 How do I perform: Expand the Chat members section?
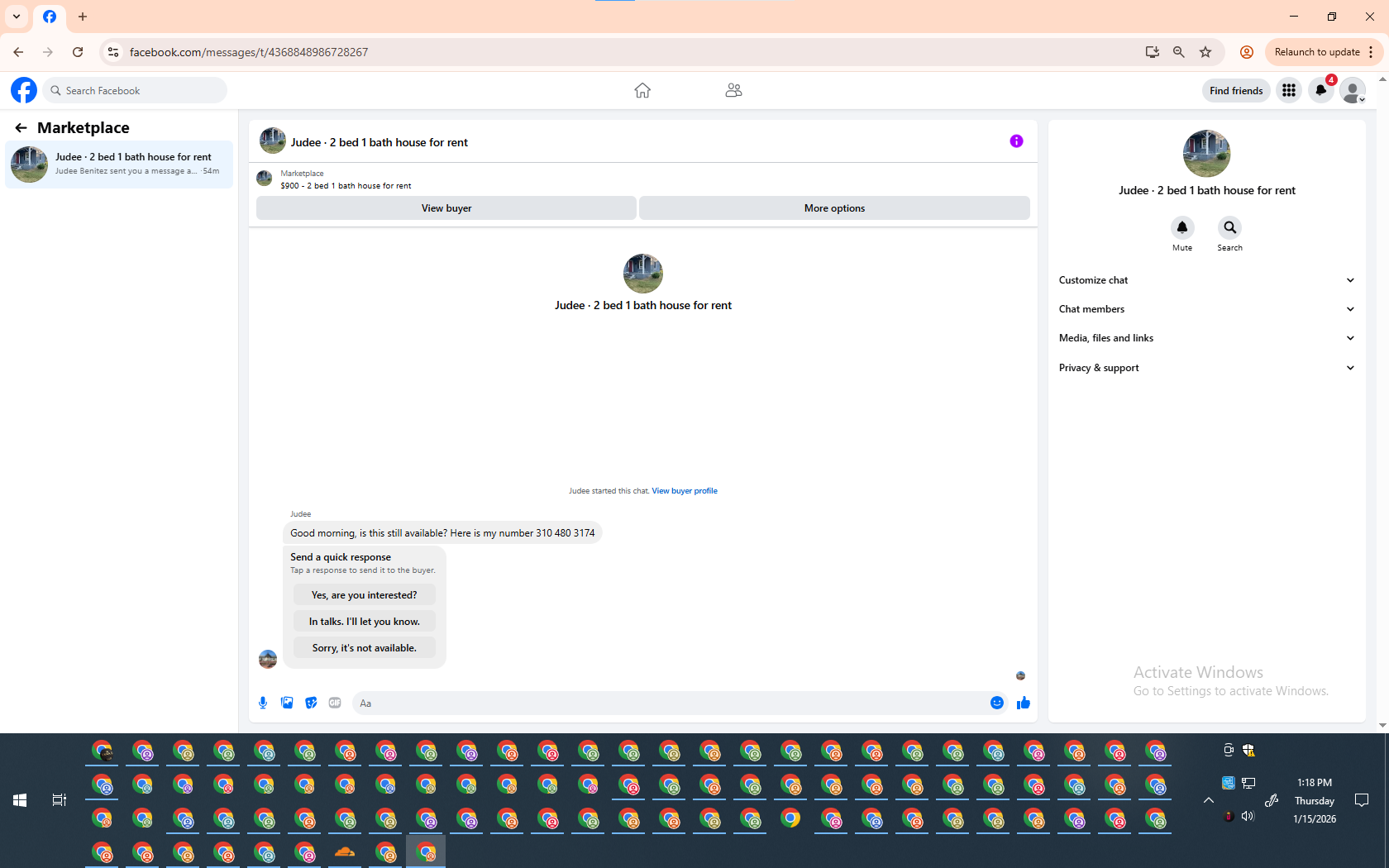1207,309
